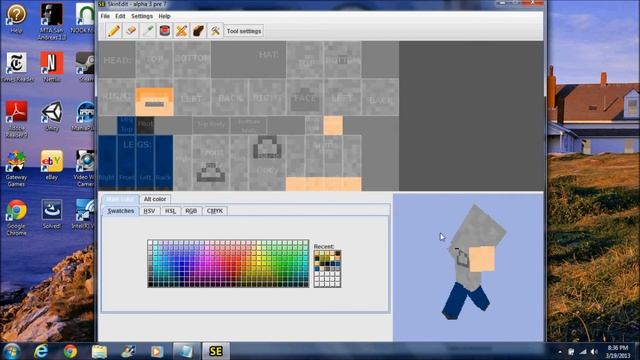
Task: Open the Help desktop shortcut
Action: click(16, 19)
